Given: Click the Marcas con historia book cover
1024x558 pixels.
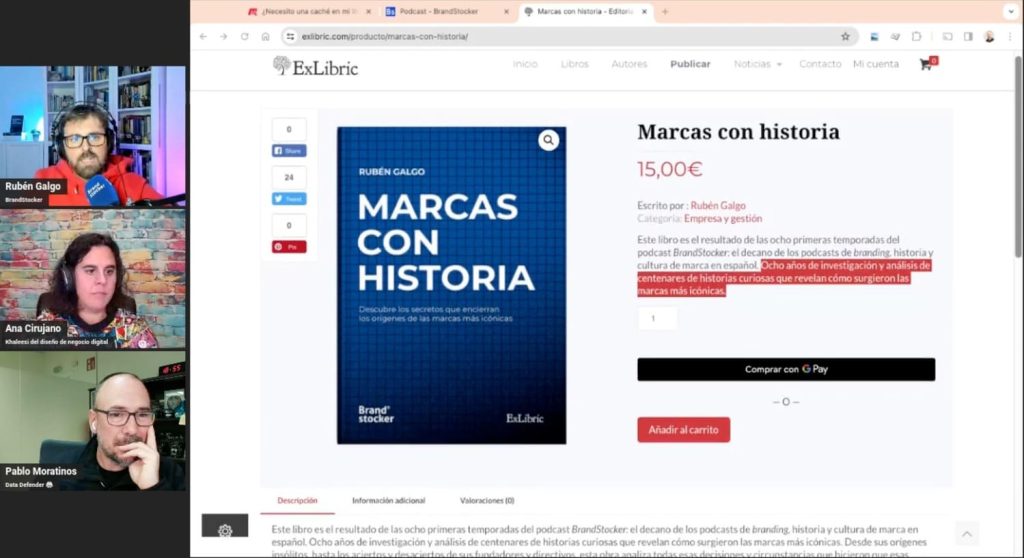Looking at the screenshot, I should [x=451, y=286].
